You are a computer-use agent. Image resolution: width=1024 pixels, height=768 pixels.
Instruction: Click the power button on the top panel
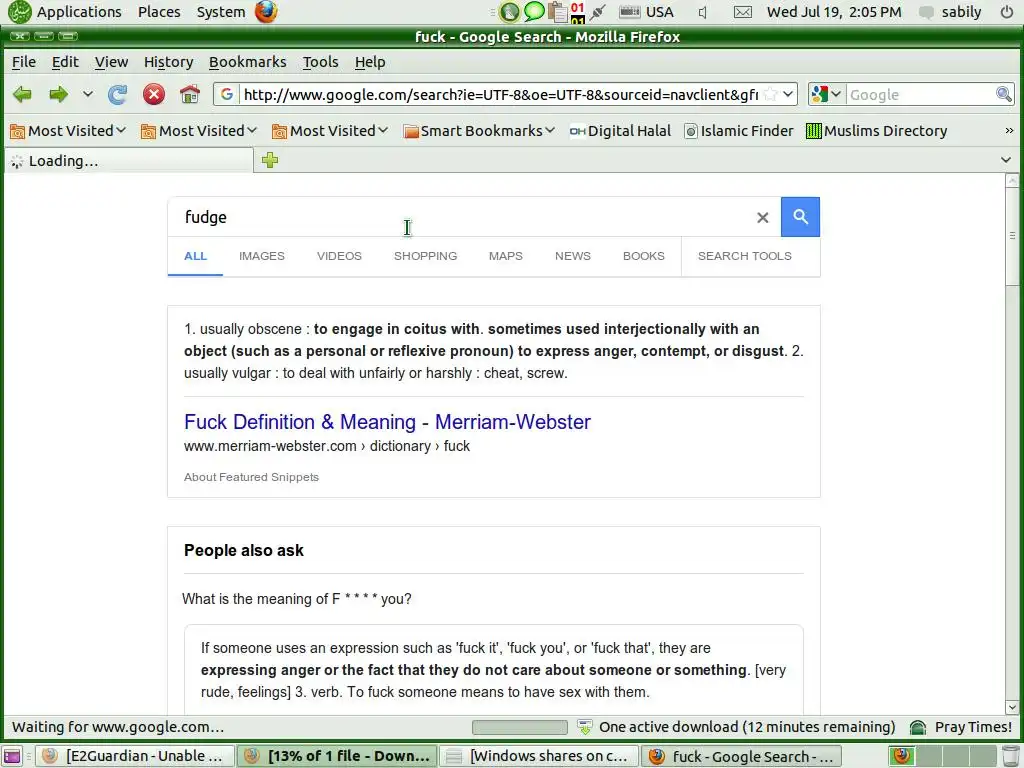click(1006, 12)
